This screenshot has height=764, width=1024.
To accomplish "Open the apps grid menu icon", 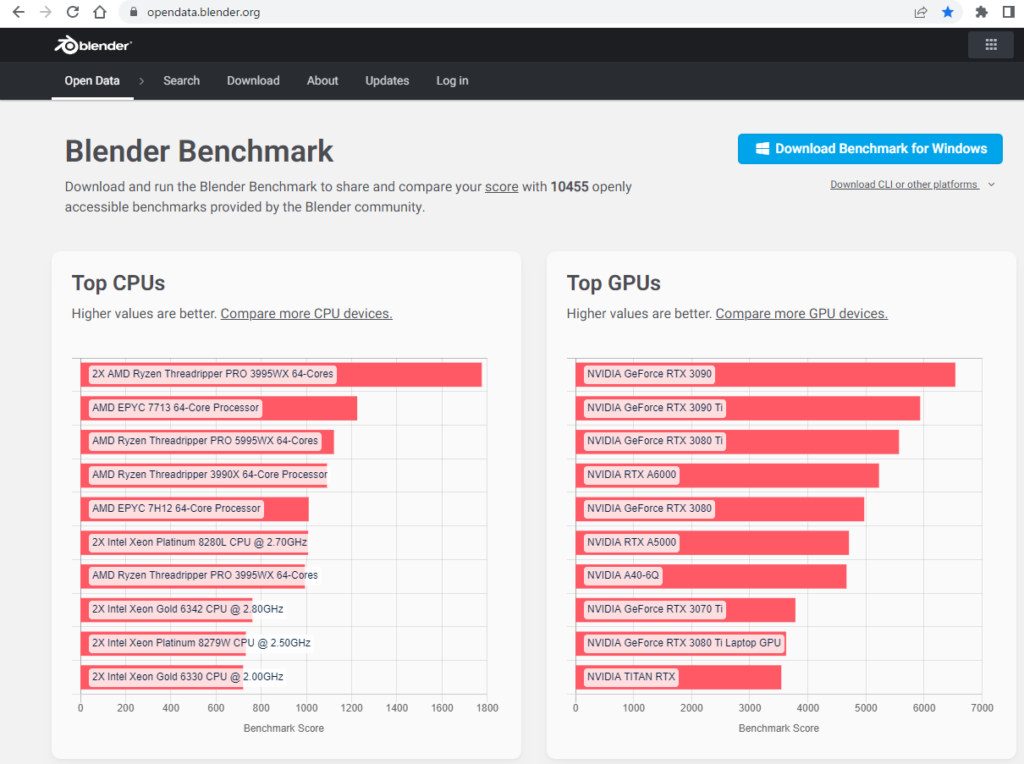I will pos(990,45).
